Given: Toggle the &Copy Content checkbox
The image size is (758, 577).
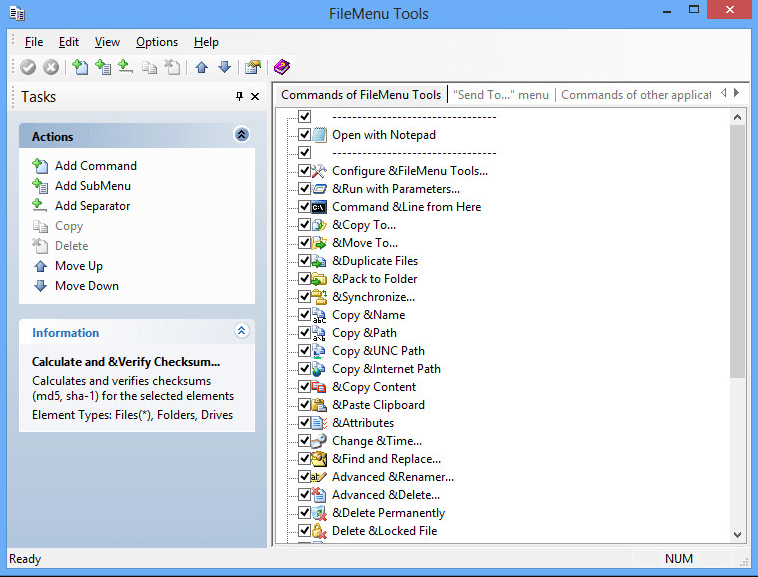Looking at the screenshot, I should click(305, 387).
